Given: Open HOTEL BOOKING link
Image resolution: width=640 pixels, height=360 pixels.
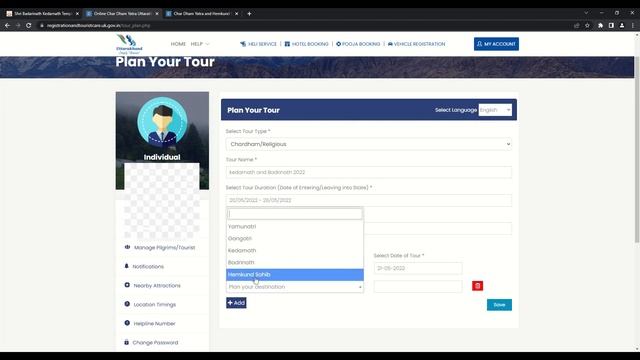Looking at the screenshot, I should pos(307,44).
